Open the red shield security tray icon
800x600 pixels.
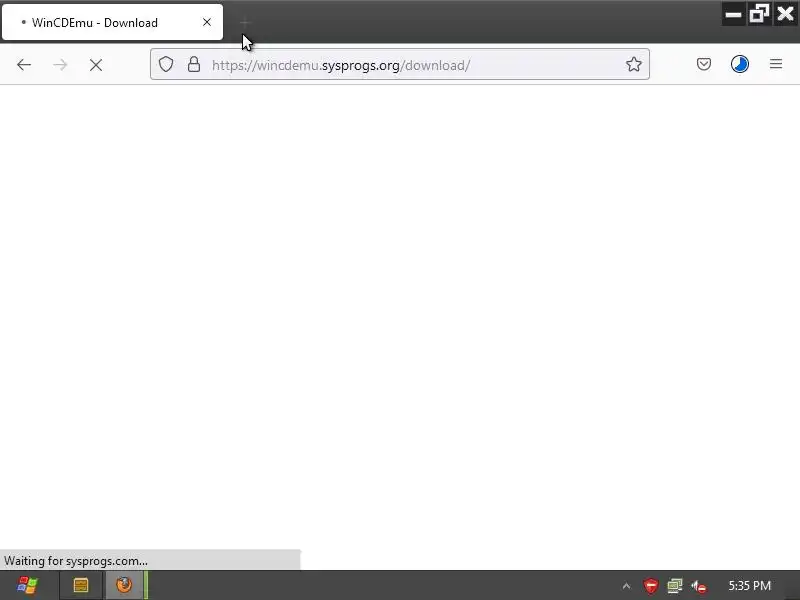pyautogui.click(x=651, y=586)
